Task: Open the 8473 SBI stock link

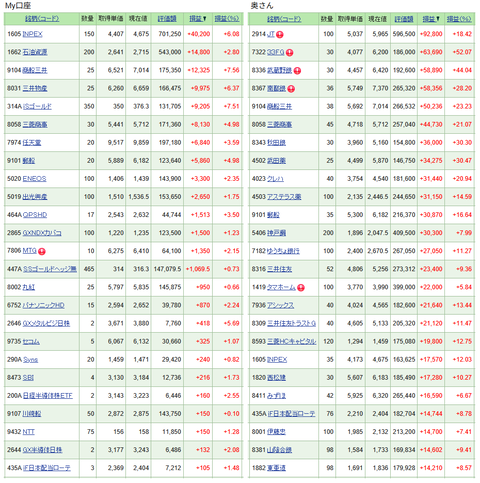Action: tap(28, 378)
